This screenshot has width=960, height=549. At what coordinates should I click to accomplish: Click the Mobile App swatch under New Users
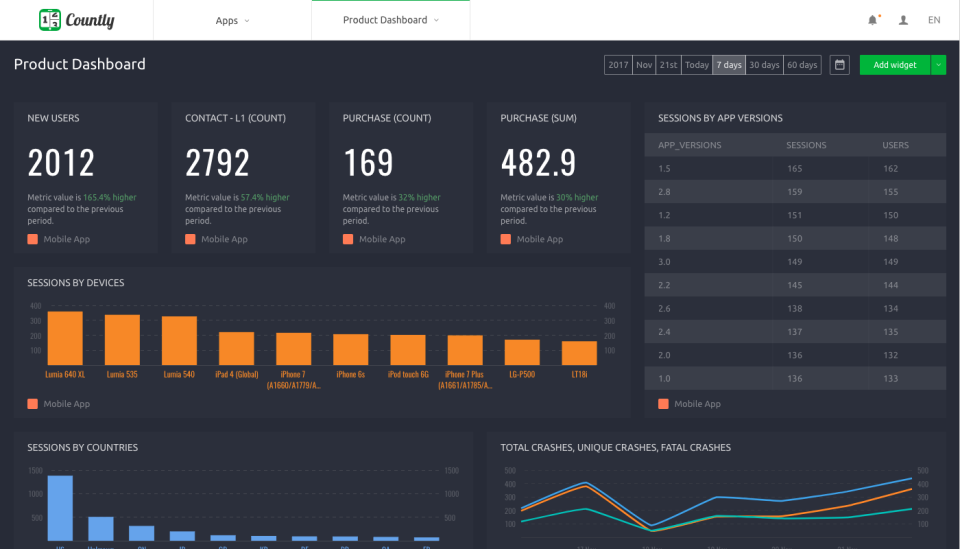pos(33,239)
